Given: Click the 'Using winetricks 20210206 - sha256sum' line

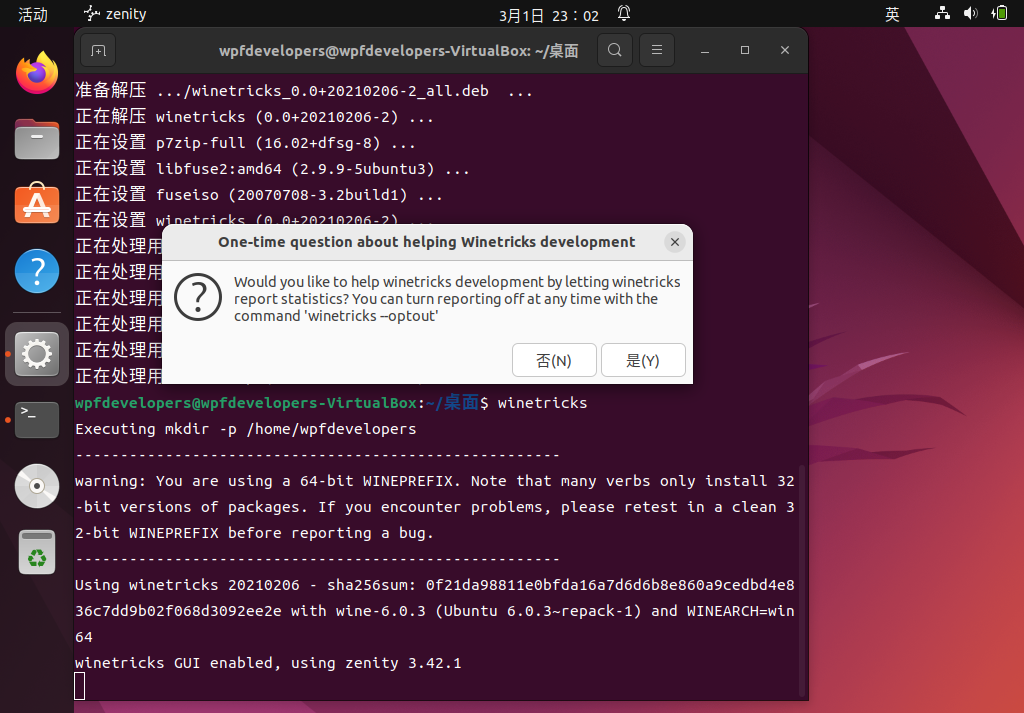Looking at the screenshot, I should click(x=434, y=585).
